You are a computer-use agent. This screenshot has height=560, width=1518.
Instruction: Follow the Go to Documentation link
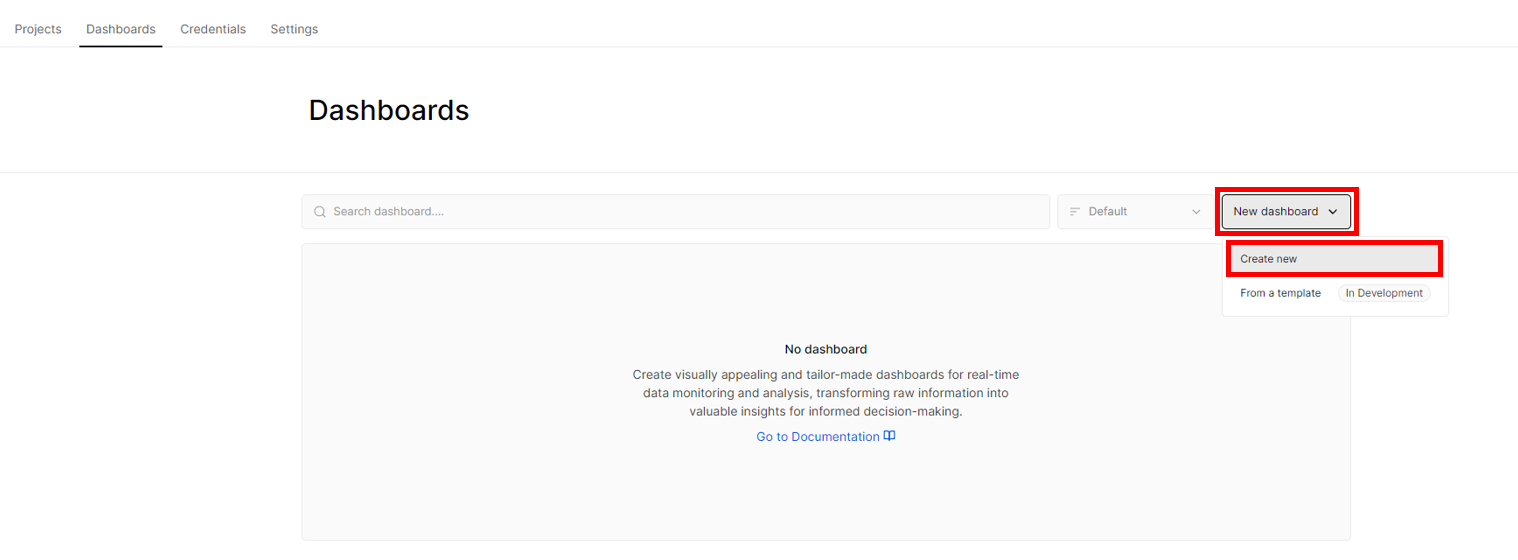(x=826, y=437)
